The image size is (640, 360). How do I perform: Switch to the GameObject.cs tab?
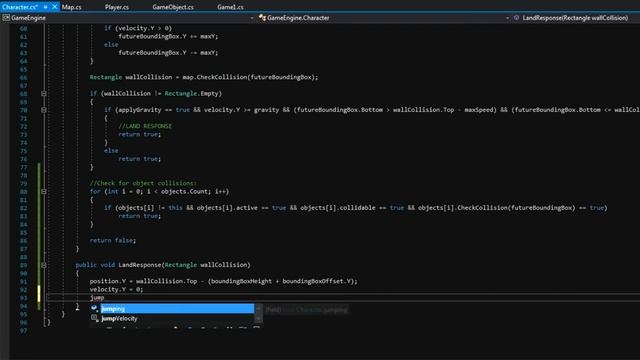click(x=173, y=7)
